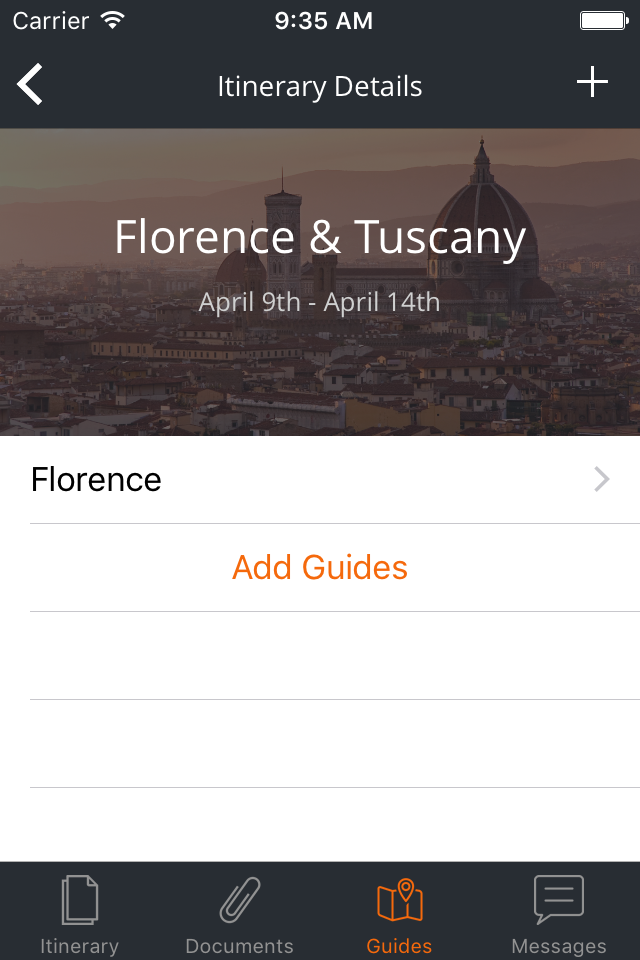Tap the Guides map pin icon

(x=399, y=900)
